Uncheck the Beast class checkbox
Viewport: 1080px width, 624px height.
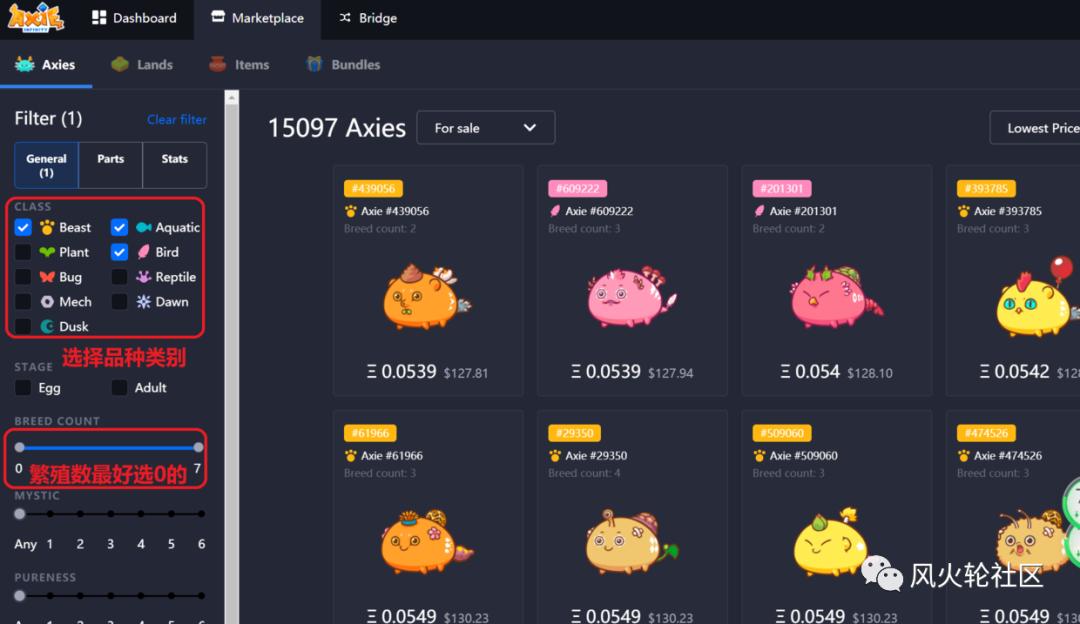pos(23,227)
